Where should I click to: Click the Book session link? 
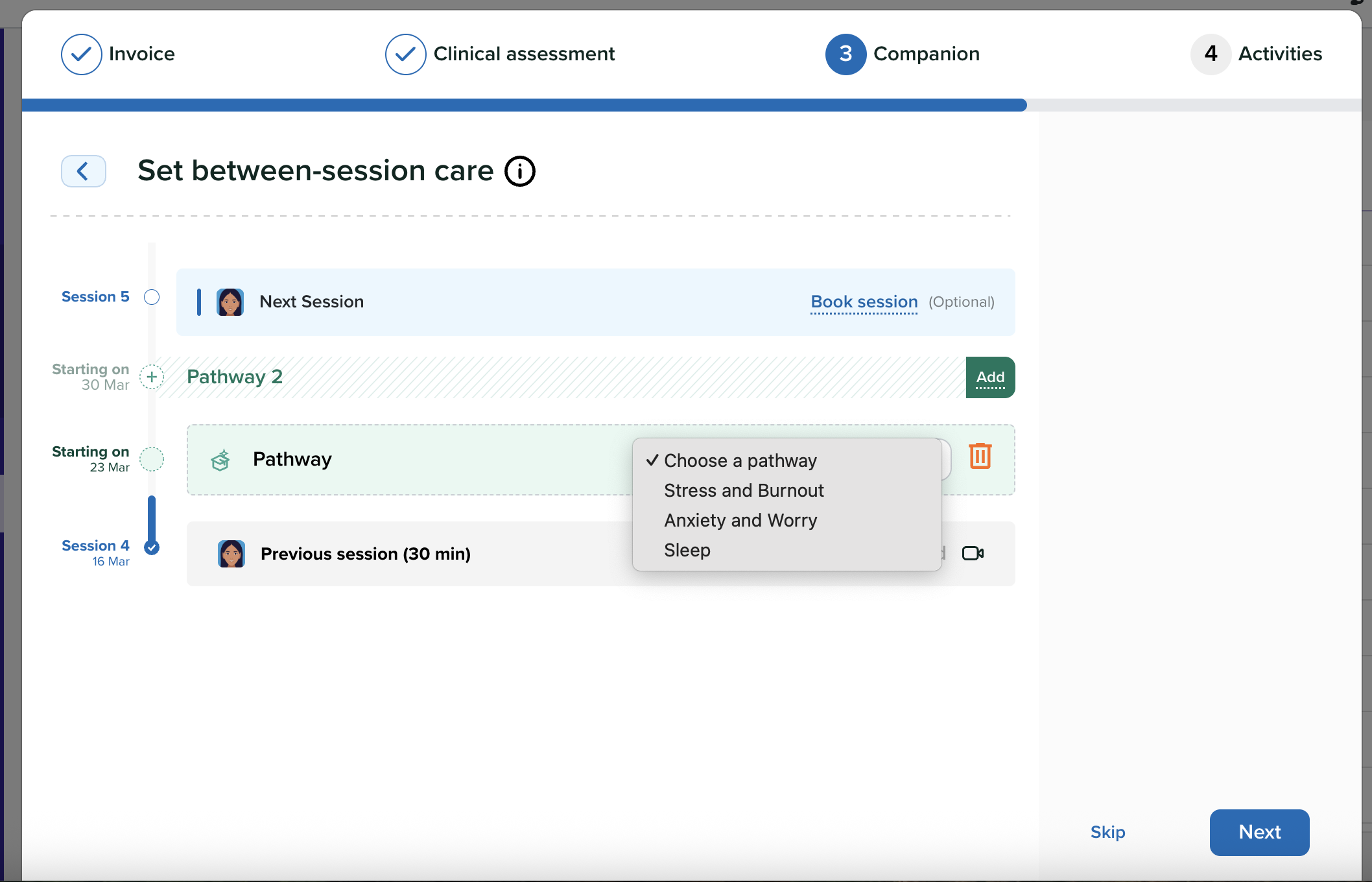(864, 302)
